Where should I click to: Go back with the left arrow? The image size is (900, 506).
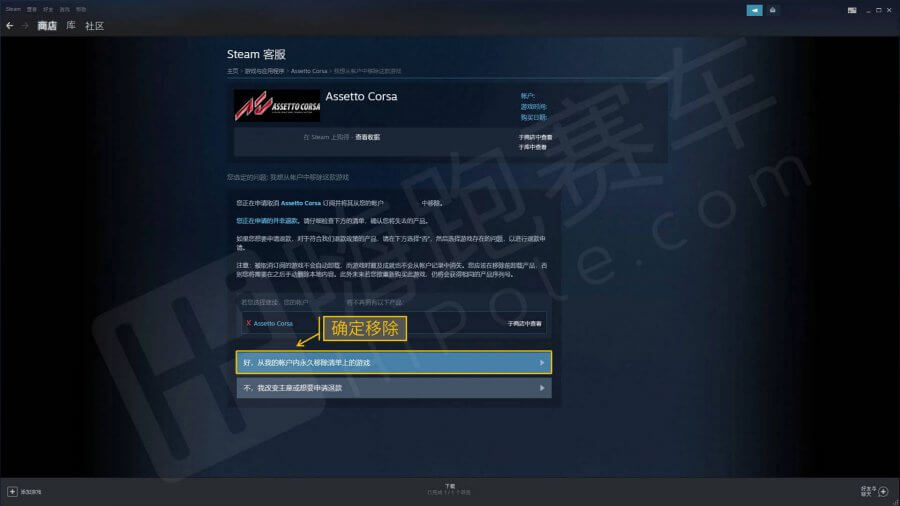(9, 26)
